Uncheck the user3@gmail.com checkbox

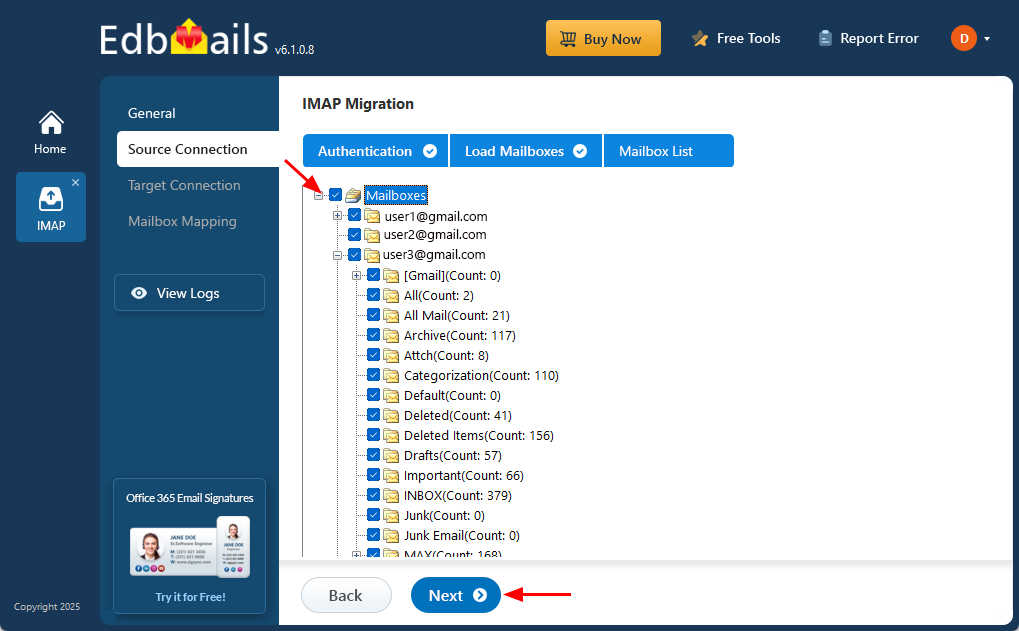(x=354, y=254)
